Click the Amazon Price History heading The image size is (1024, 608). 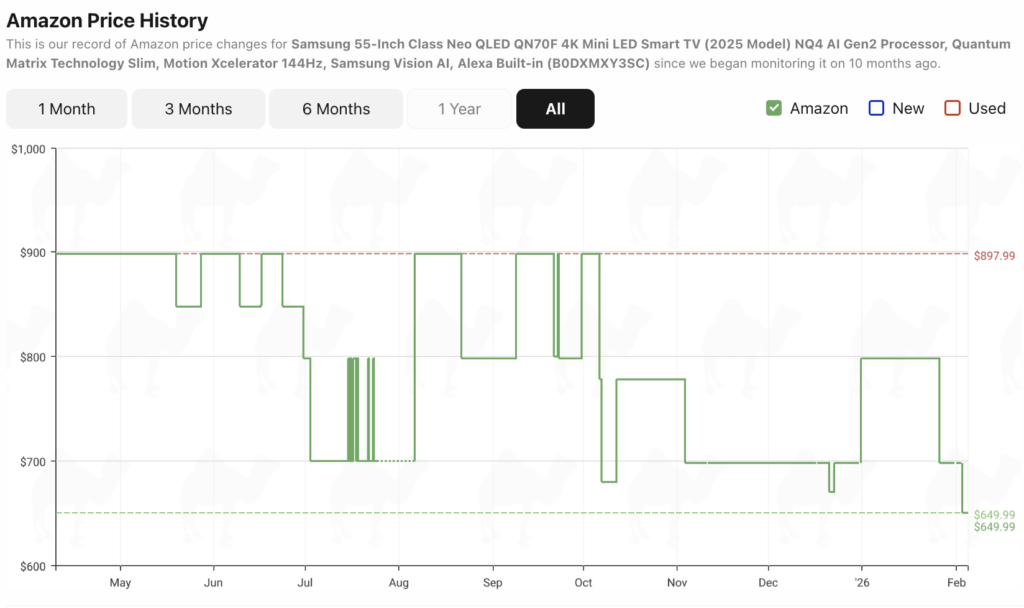[x=107, y=20]
